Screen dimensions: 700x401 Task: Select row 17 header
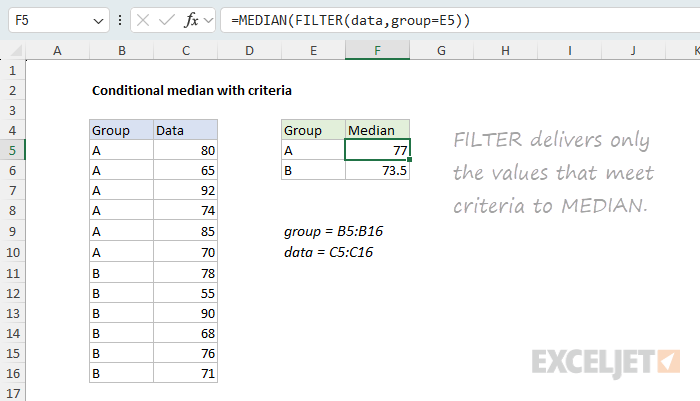click(x=12, y=393)
